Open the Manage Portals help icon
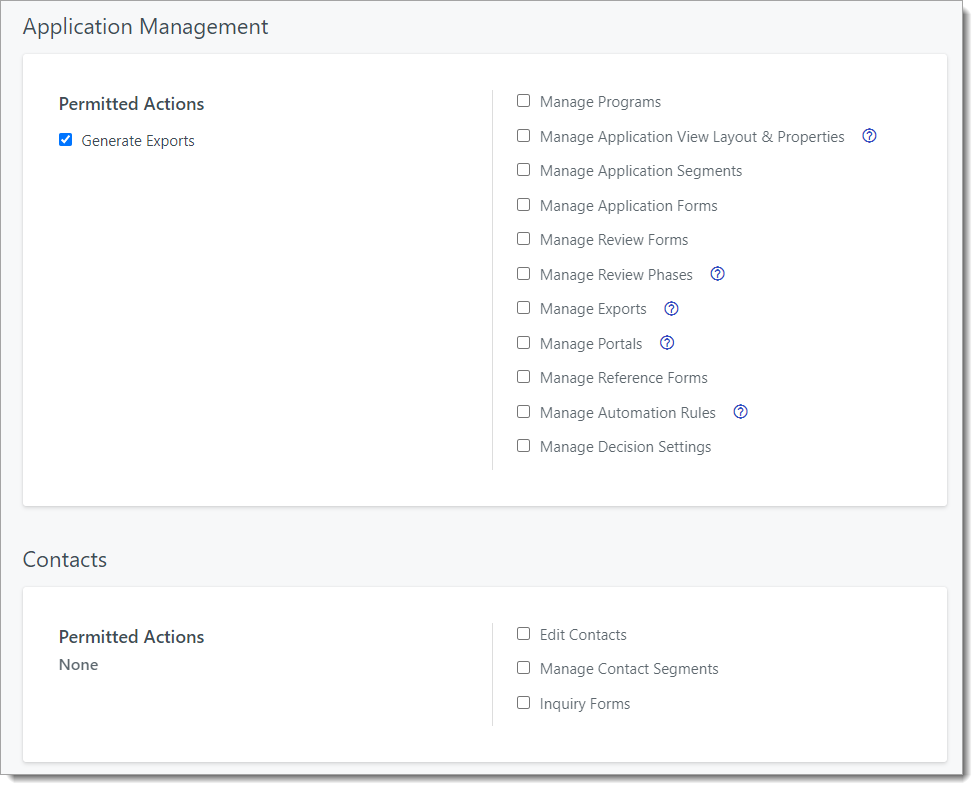Screen dimensions: 978x790 click(x=666, y=342)
